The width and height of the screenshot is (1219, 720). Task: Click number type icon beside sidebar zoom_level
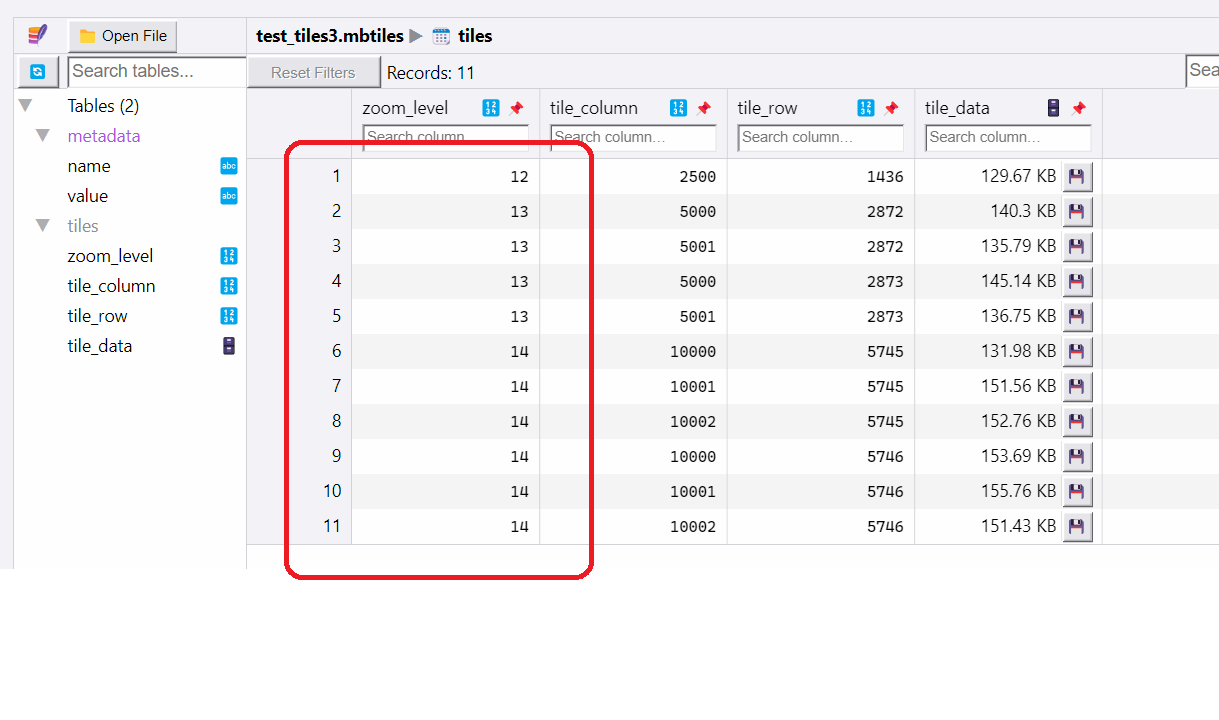tap(229, 256)
